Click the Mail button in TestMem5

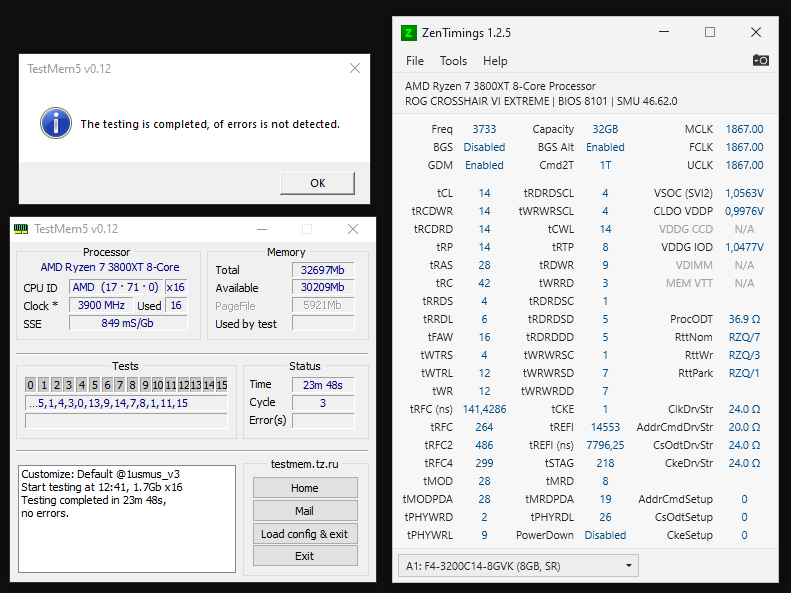point(305,511)
